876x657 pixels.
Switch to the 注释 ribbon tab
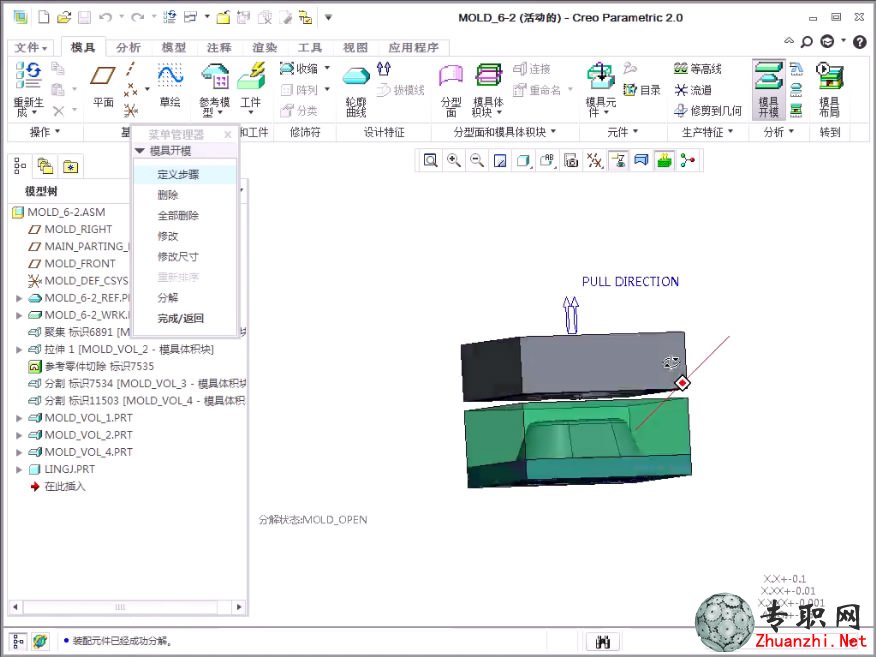219,47
